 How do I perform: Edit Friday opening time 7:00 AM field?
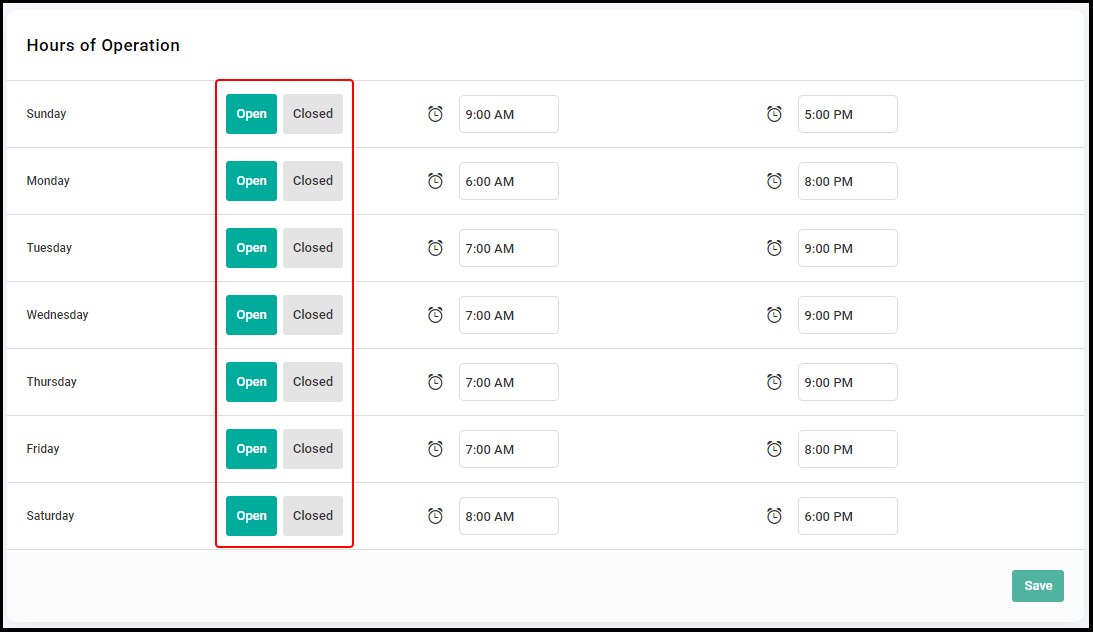pos(509,448)
